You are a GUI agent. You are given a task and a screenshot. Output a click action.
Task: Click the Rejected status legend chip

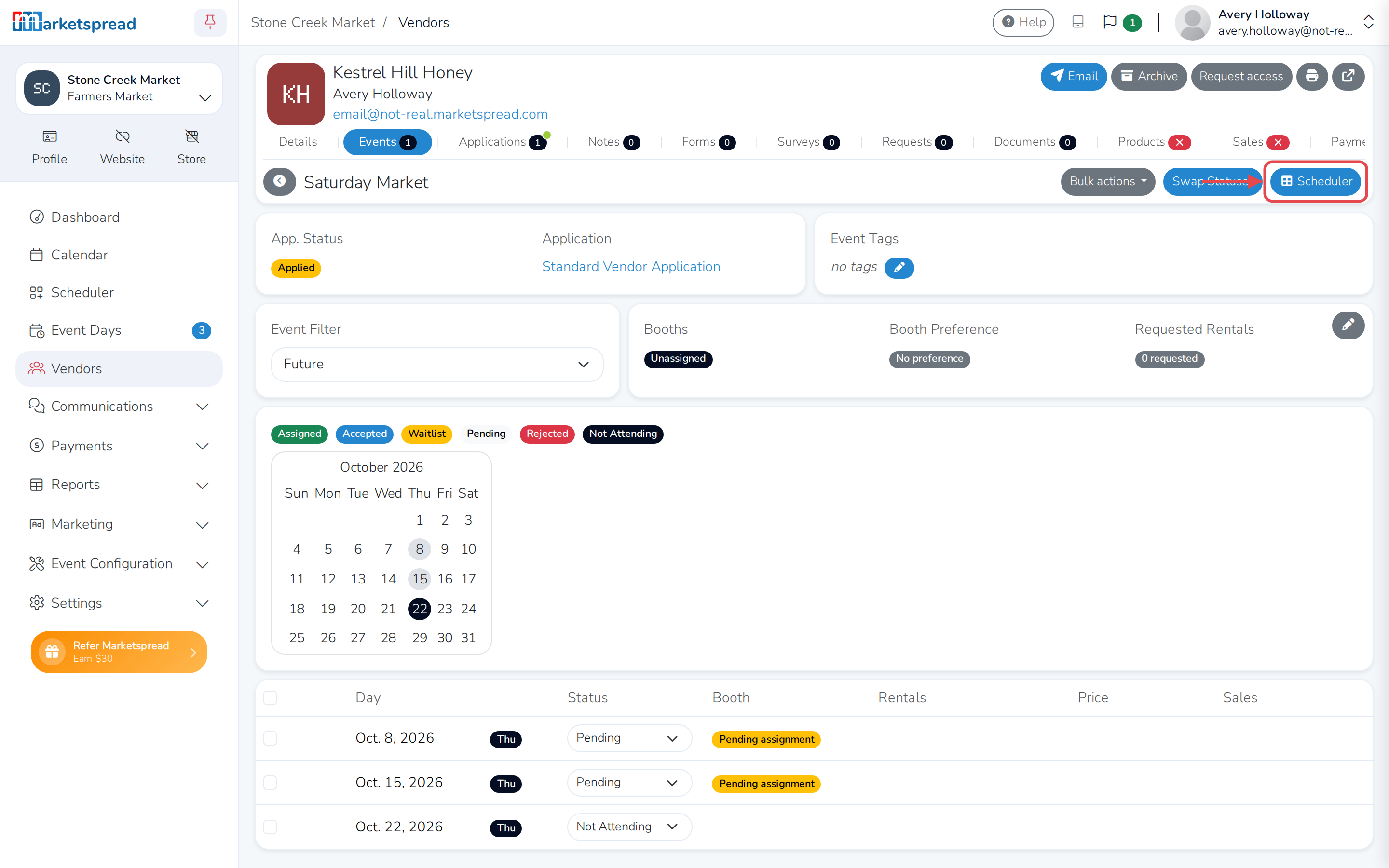click(547, 434)
